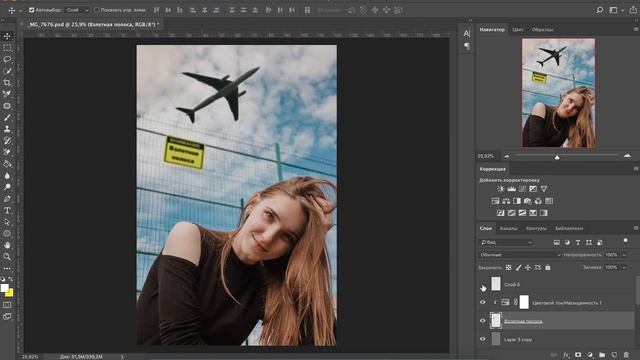Hide the selected Взлетная полоса layer
This screenshot has width=640, height=360.
tap(483, 321)
